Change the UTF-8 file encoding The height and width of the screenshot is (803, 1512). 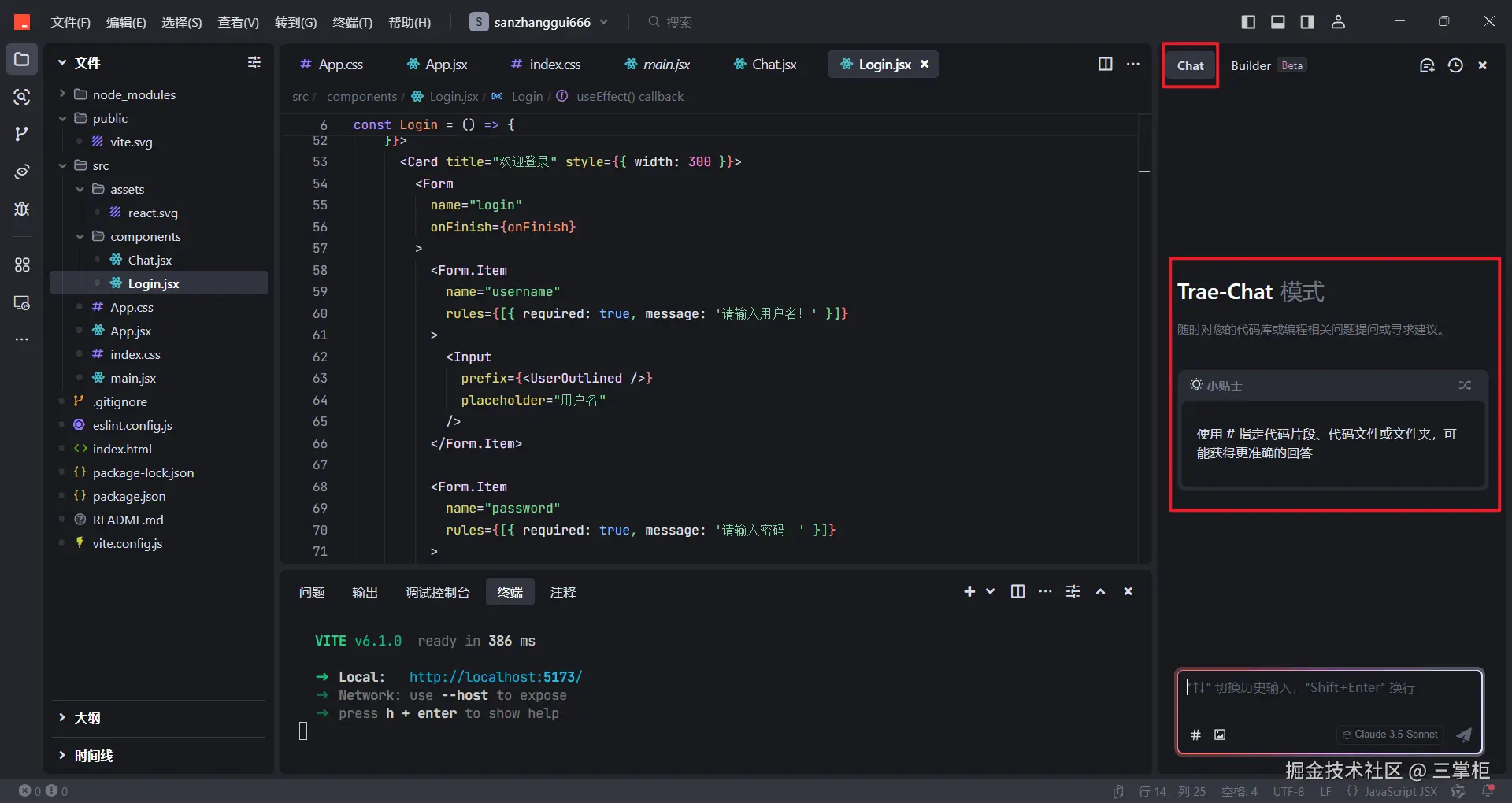(x=1288, y=791)
